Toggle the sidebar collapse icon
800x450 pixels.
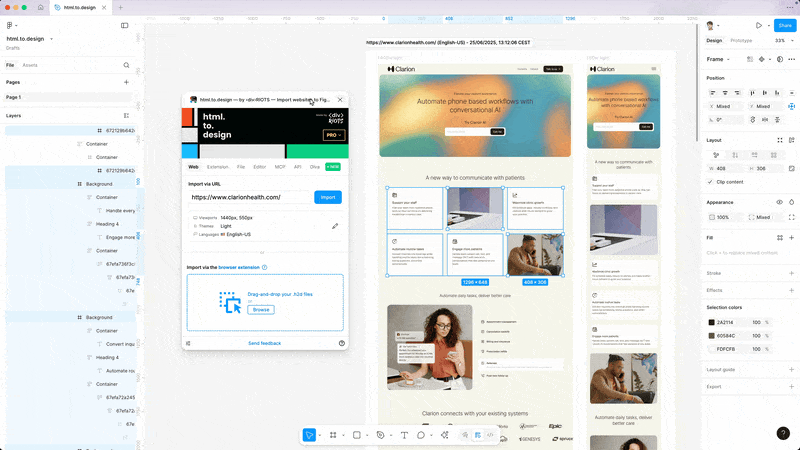tap(124, 25)
